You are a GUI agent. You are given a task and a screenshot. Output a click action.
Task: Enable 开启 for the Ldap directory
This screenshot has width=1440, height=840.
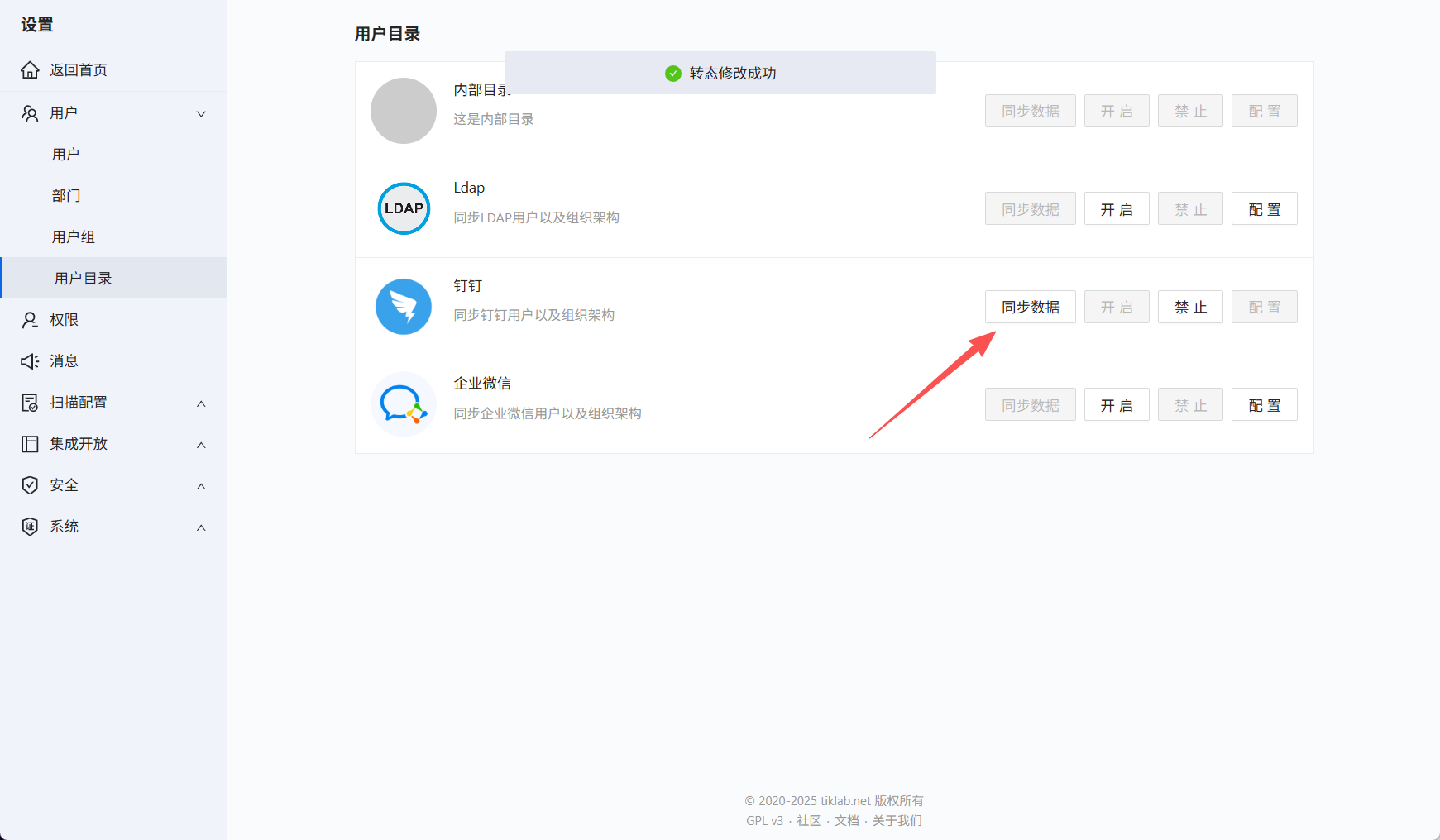1117,208
